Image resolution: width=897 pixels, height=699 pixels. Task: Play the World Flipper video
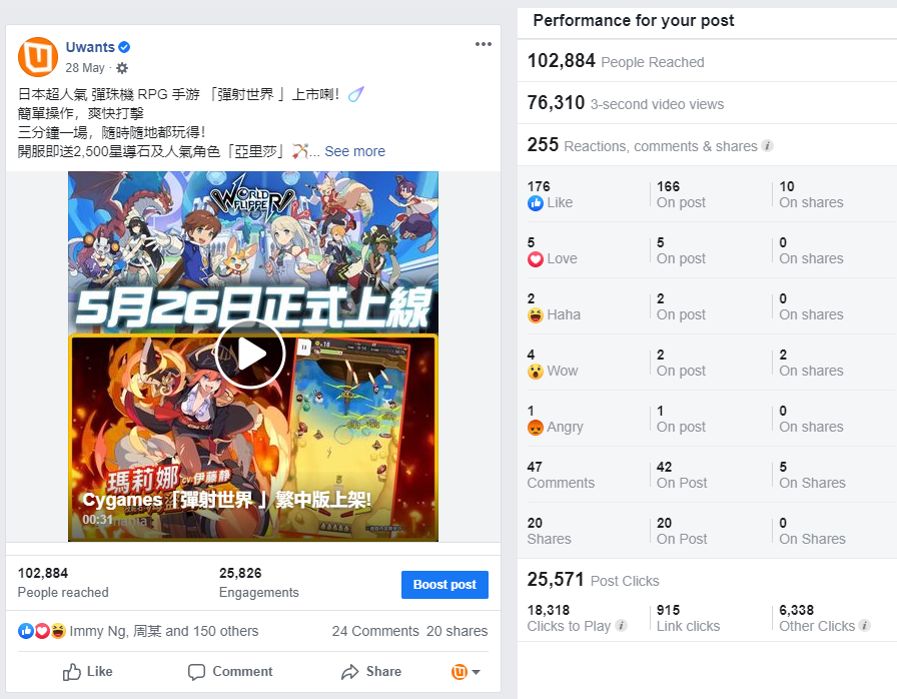(250, 355)
